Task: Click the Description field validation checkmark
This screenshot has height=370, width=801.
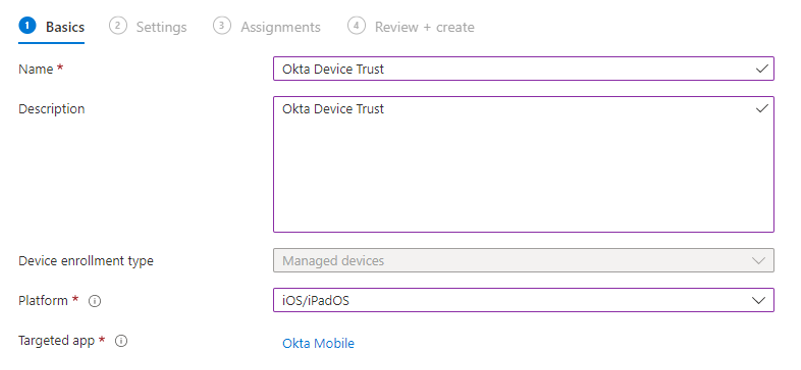Action: point(762,108)
